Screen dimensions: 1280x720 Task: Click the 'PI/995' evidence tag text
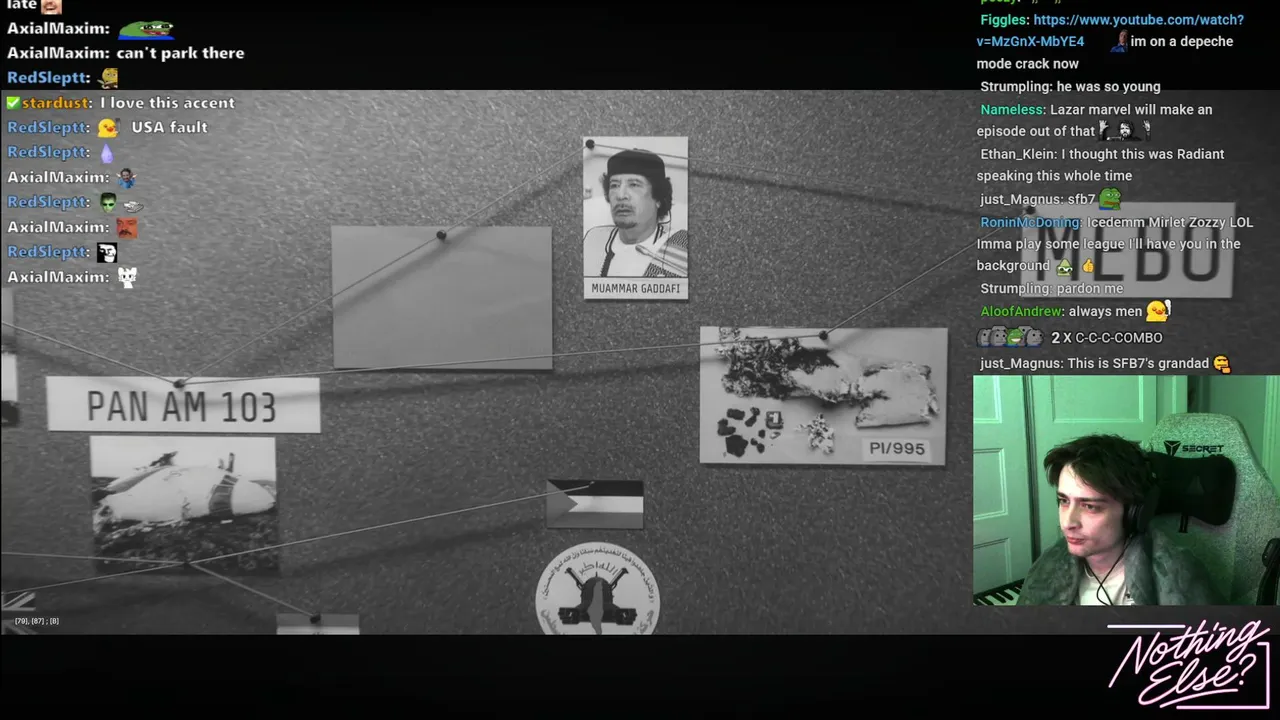point(897,449)
